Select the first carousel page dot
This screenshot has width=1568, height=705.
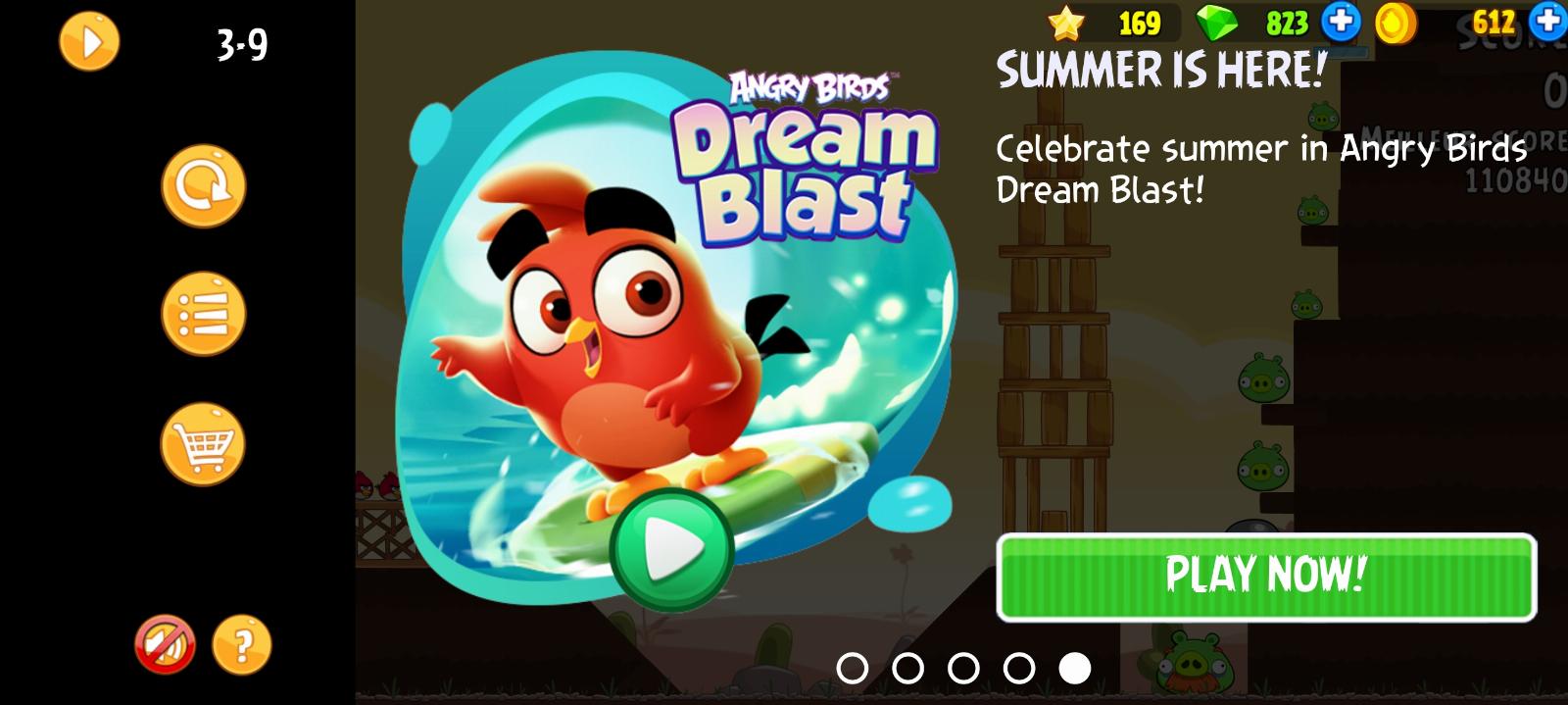point(853,668)
